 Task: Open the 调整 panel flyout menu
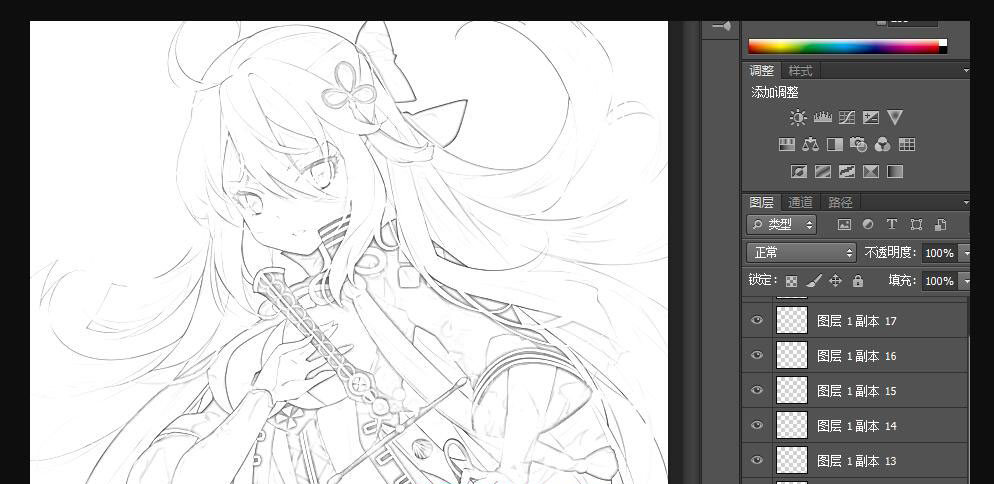click(965, 70)
